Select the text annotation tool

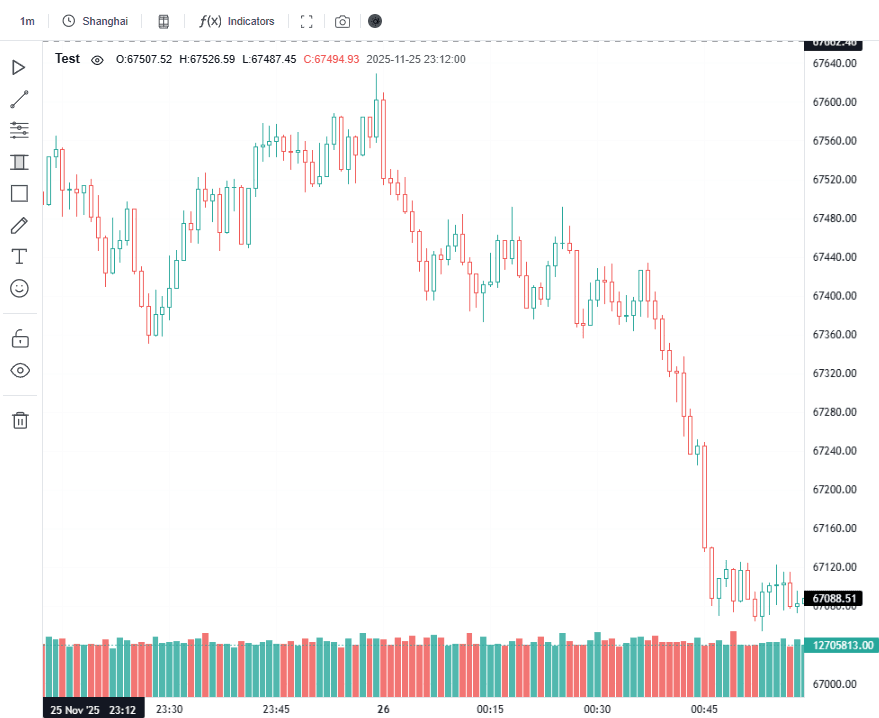pyautogui.click(x=19, y=257)
